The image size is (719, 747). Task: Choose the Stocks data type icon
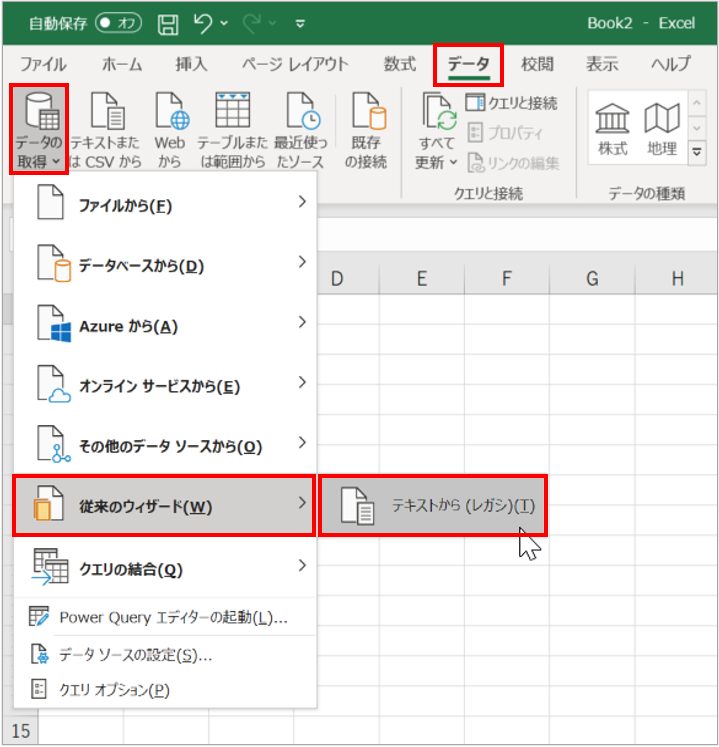pos(612,128)
